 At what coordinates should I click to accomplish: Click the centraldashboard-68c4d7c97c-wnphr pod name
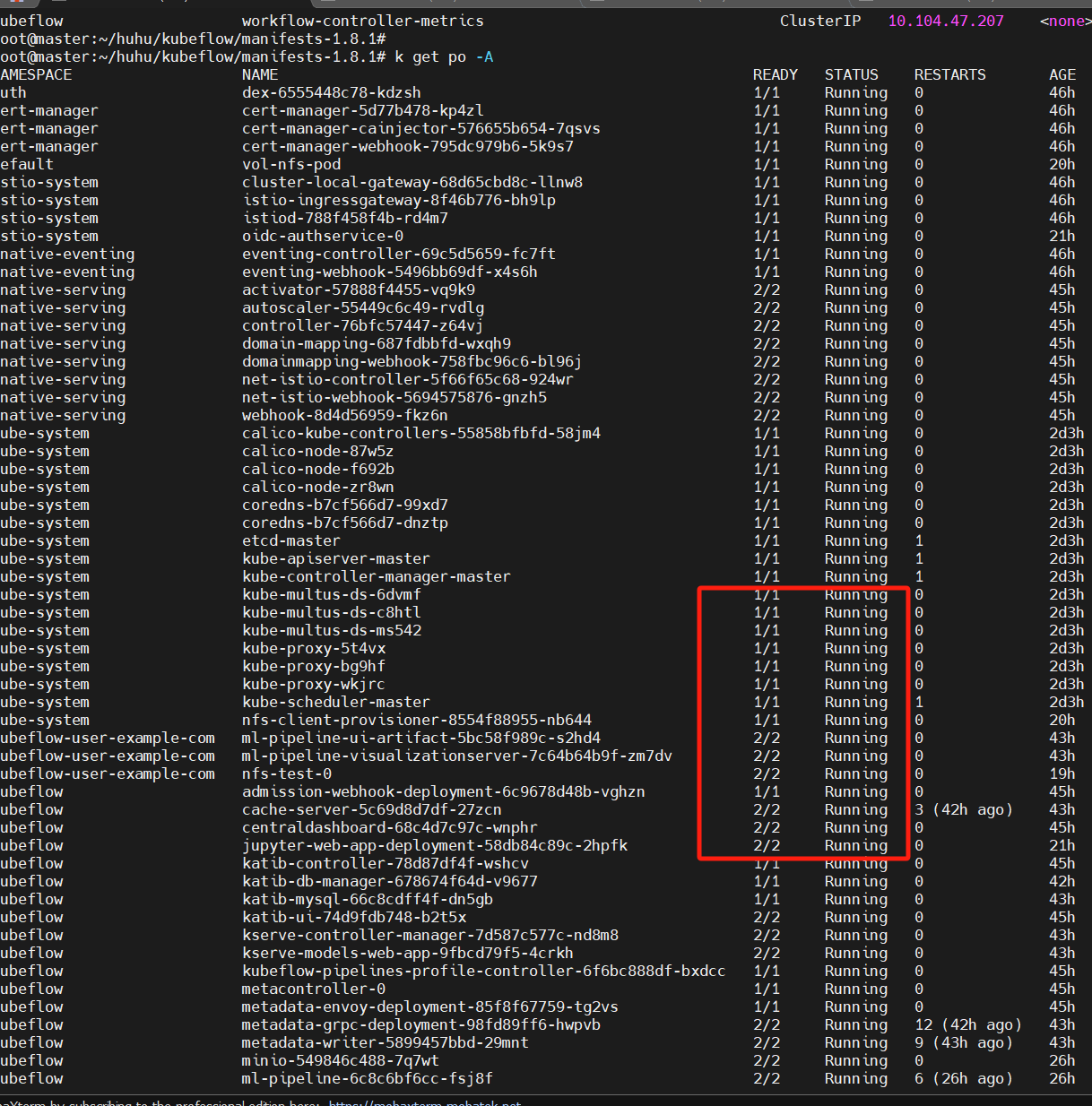[390, 828]
